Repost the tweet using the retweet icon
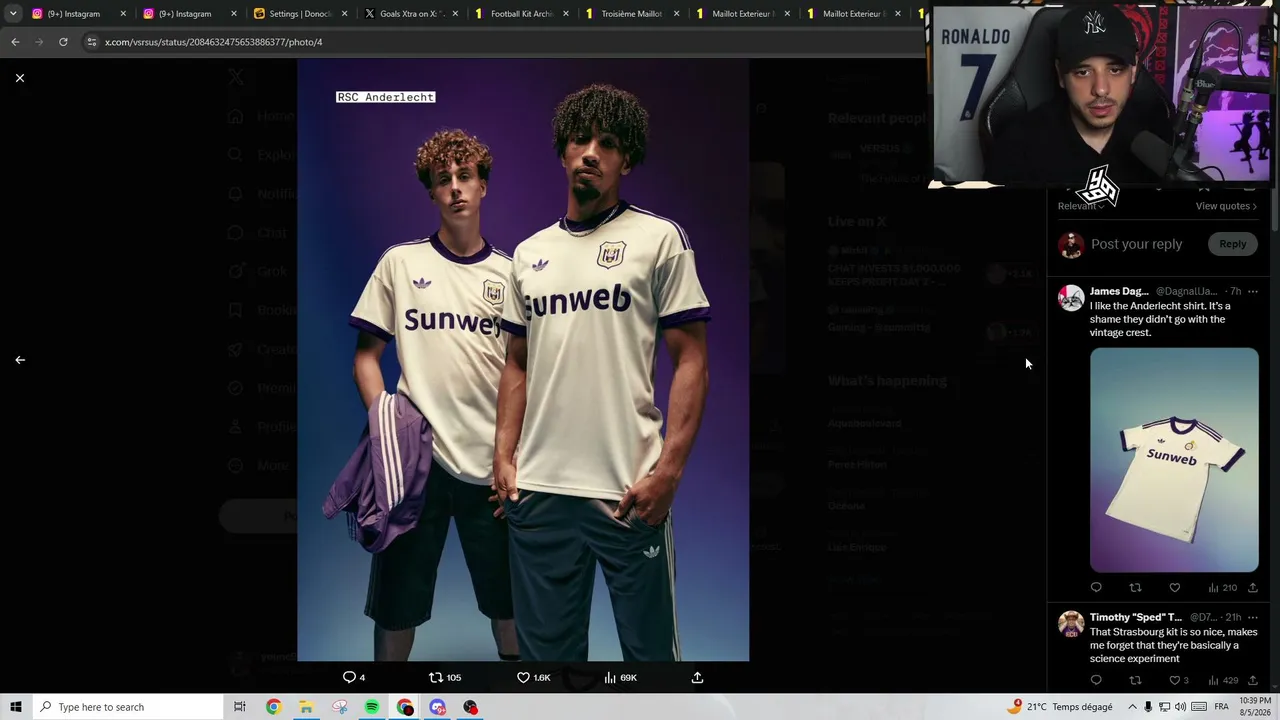Viewport: 1280px width, 720px height. pos(436,677)
